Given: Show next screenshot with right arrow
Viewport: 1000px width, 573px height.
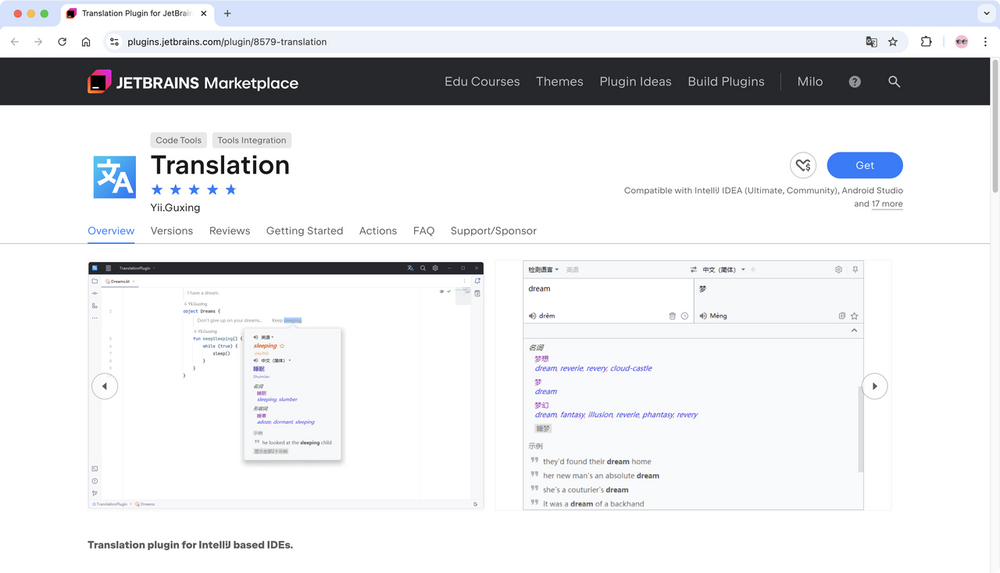Looking at the screenshot, I should coord(874,386).
